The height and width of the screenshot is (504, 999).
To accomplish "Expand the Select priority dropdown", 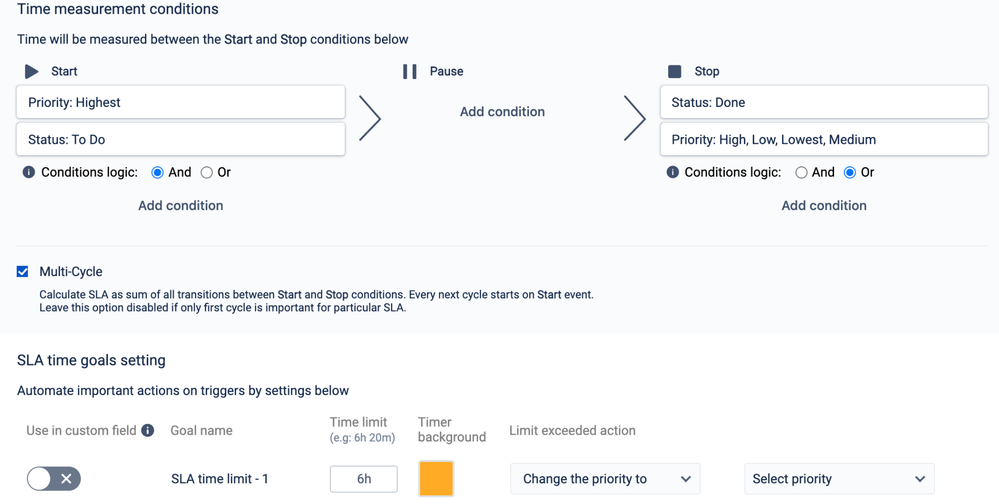I will [839, 479].
